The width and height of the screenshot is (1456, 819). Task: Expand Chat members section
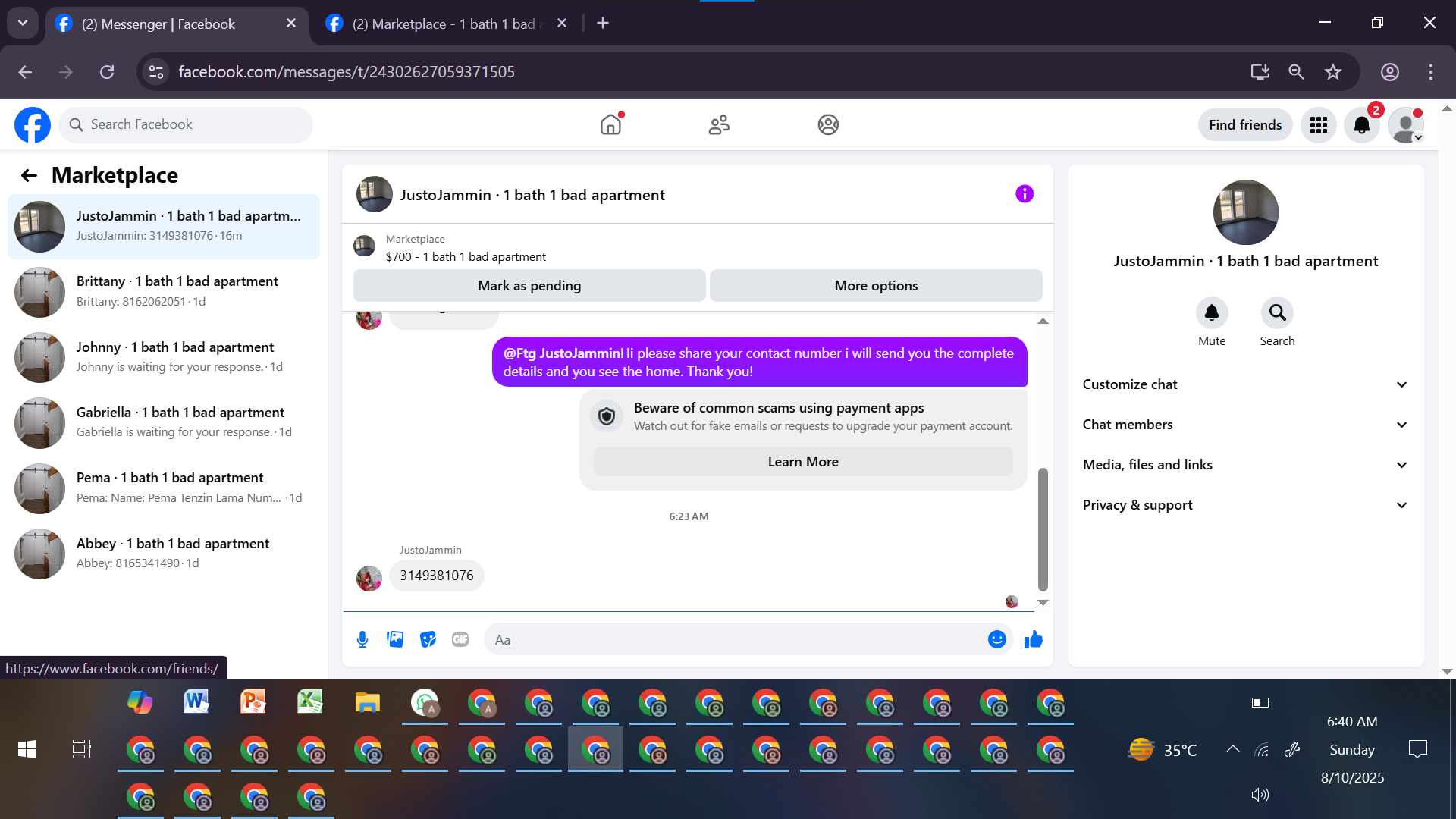point(1244,425)
